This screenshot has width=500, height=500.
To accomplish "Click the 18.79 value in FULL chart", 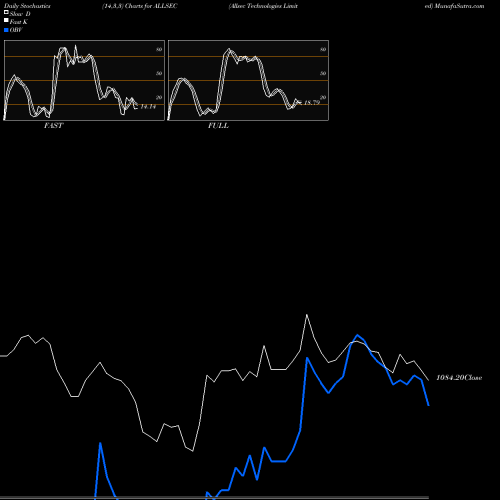I will (312, 103).
